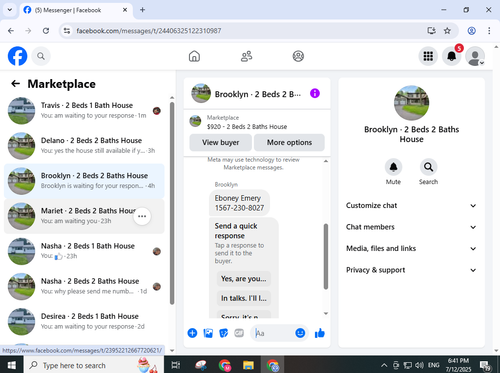
Task: Click the address bar URL
Action: (x=149, y=31)
